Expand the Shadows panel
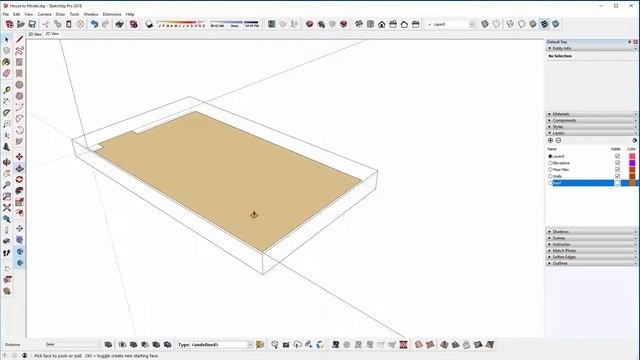Viewport: 640px width, 360px height. tap(591, 231)
